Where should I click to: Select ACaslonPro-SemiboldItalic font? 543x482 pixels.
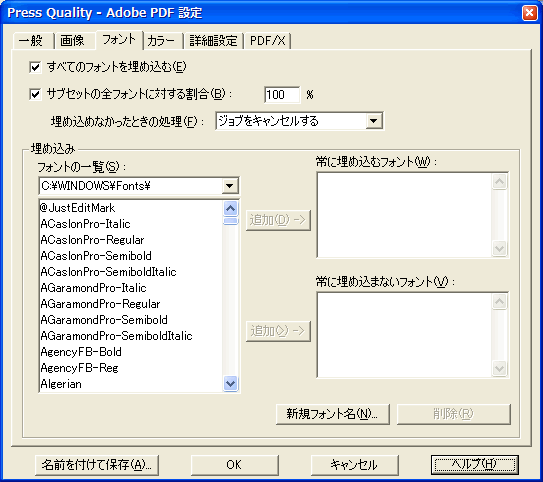coord(132,272)
